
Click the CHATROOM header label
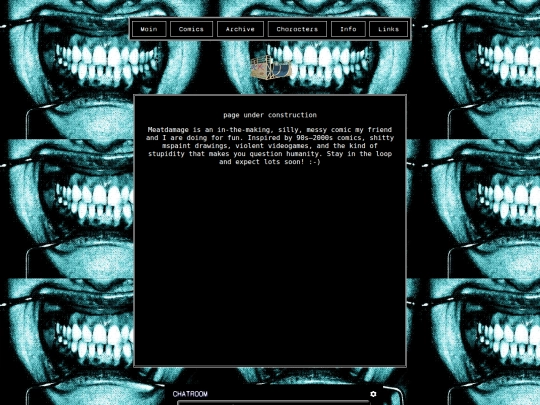[x=190, y=394]
